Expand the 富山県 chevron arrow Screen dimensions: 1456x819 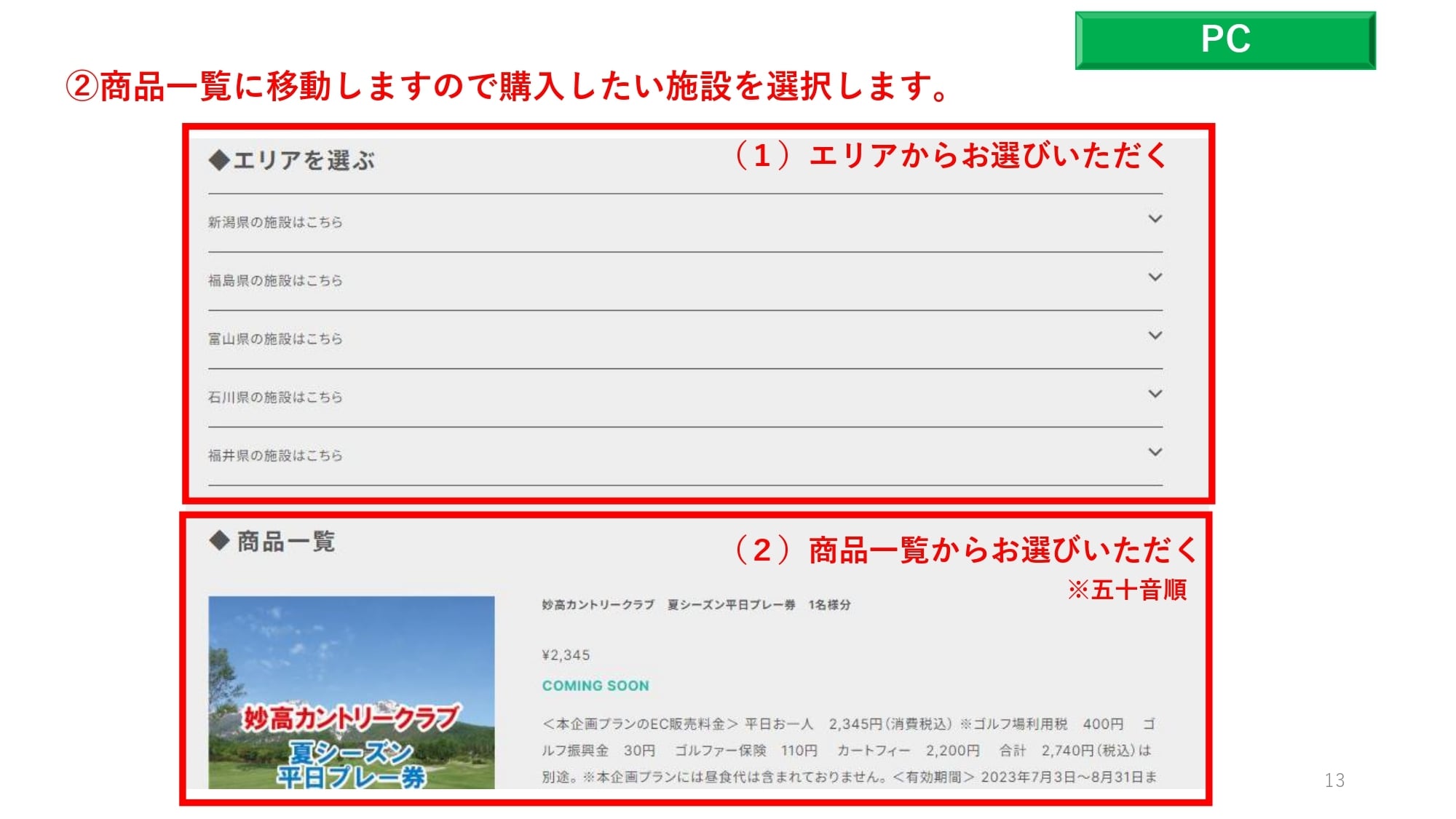point(1155,336)
